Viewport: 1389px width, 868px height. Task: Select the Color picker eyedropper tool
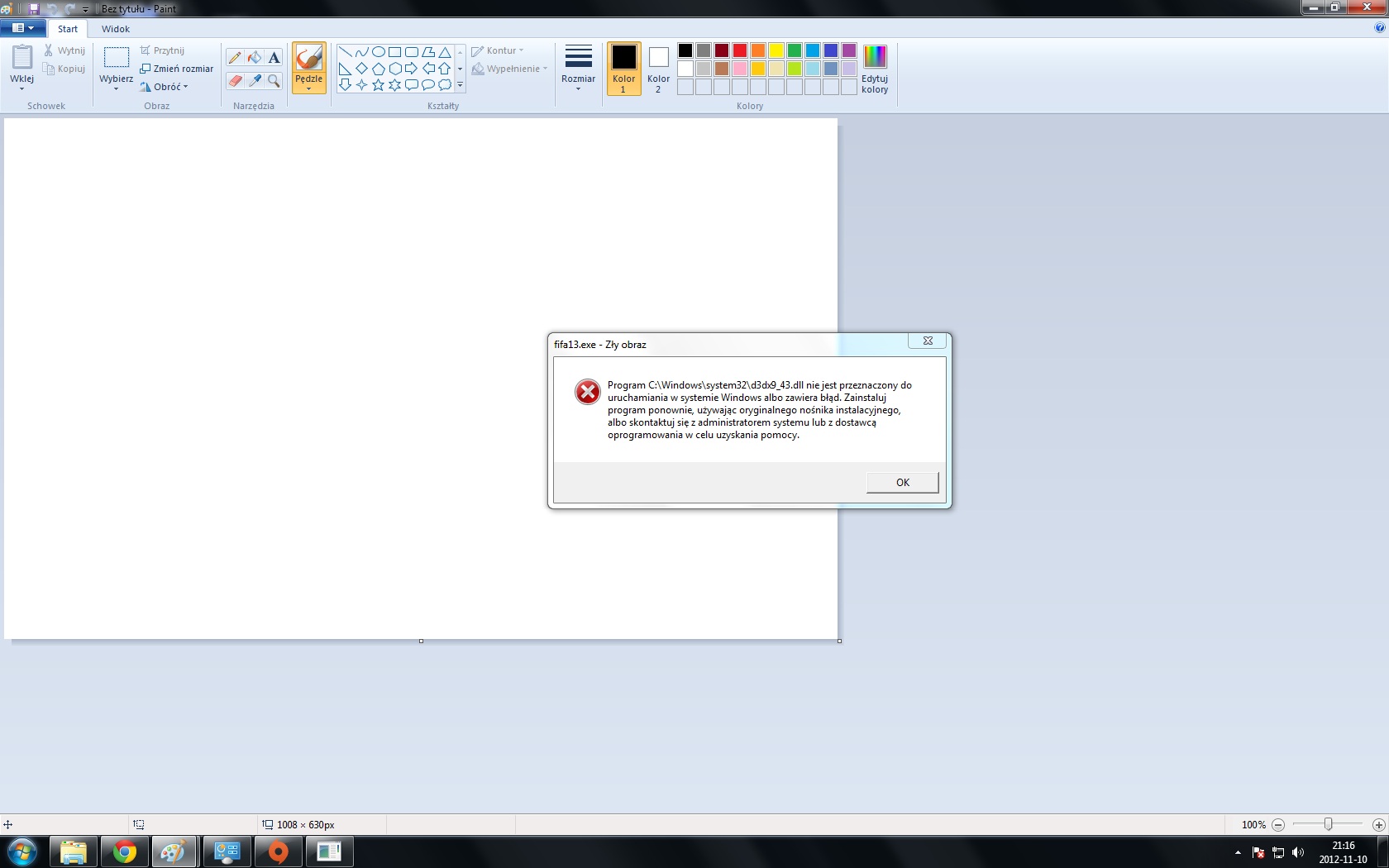tap(255, 81)
